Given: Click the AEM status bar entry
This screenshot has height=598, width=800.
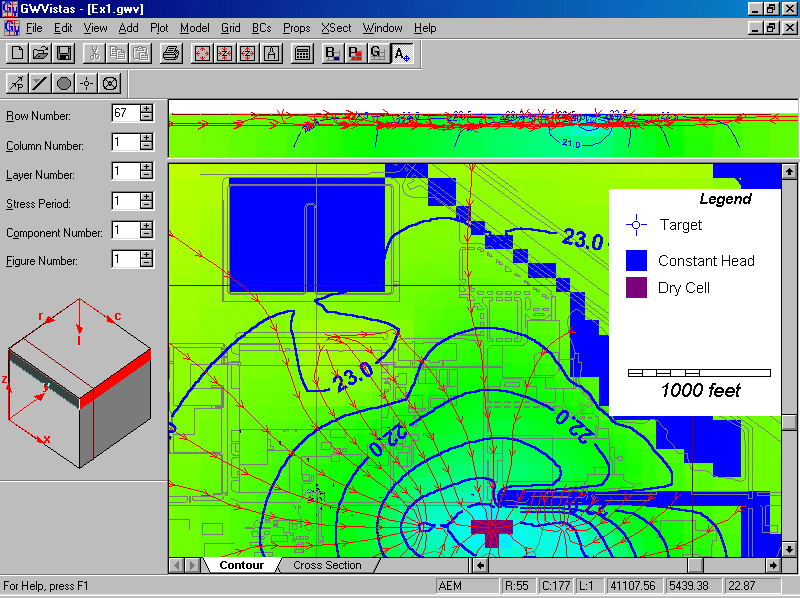Looking at the screenshot, I should (x=467, y=586).
